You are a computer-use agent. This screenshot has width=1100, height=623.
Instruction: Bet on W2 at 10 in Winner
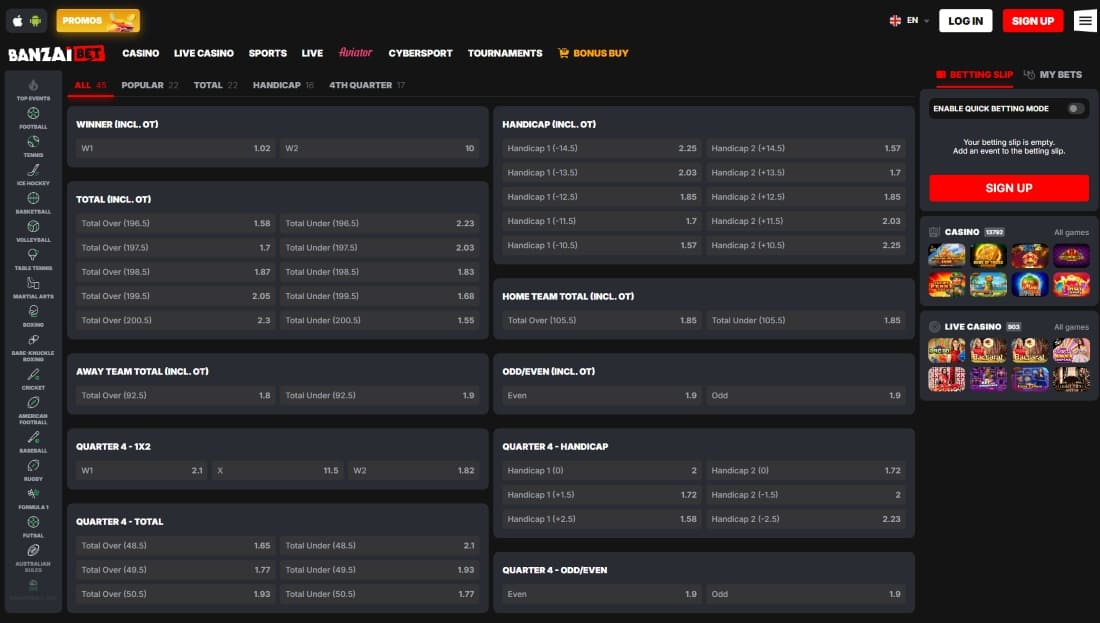[380, 149]
